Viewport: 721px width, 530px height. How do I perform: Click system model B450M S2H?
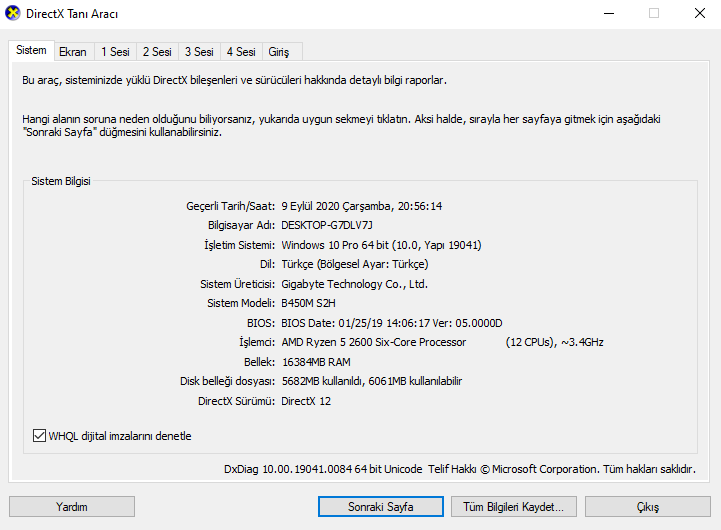pyautogui.click(x=308, y=303)
